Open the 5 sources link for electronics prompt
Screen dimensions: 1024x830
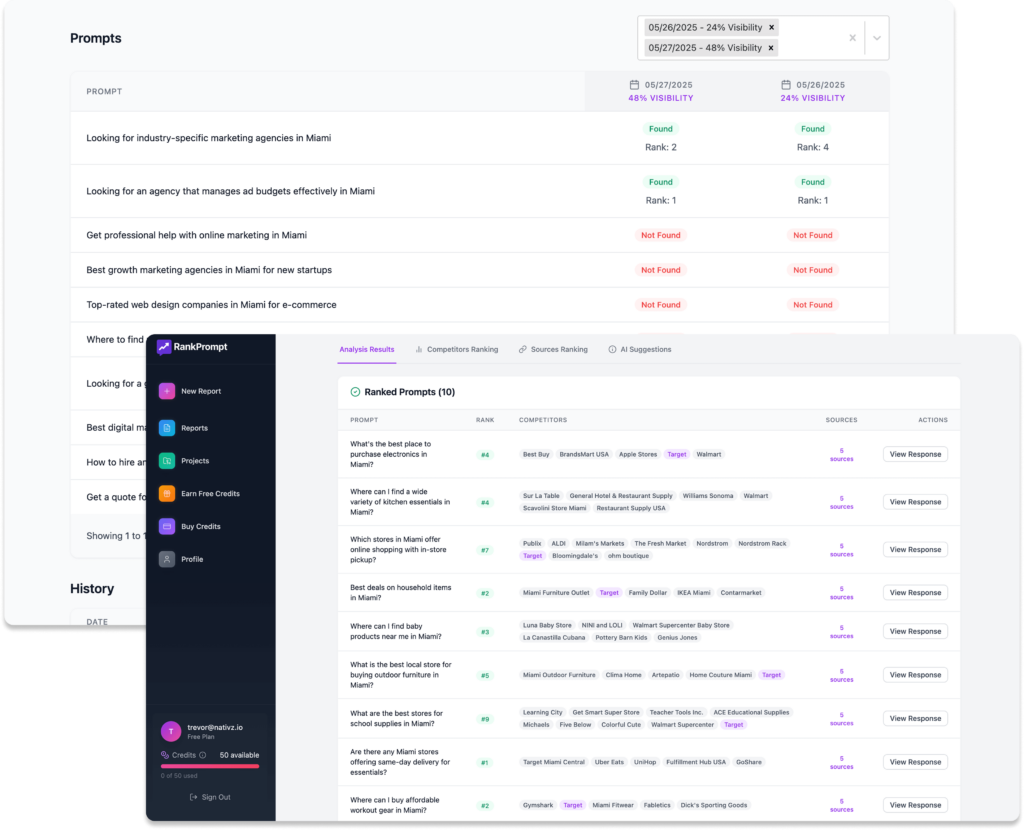click(841, 455)
